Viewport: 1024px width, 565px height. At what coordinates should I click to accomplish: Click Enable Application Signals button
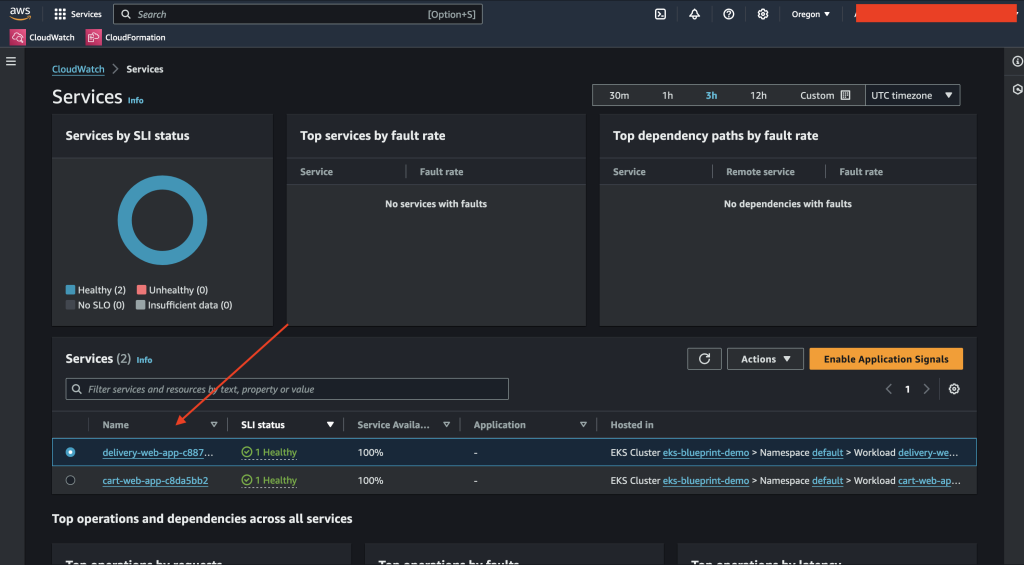[886, 359]
